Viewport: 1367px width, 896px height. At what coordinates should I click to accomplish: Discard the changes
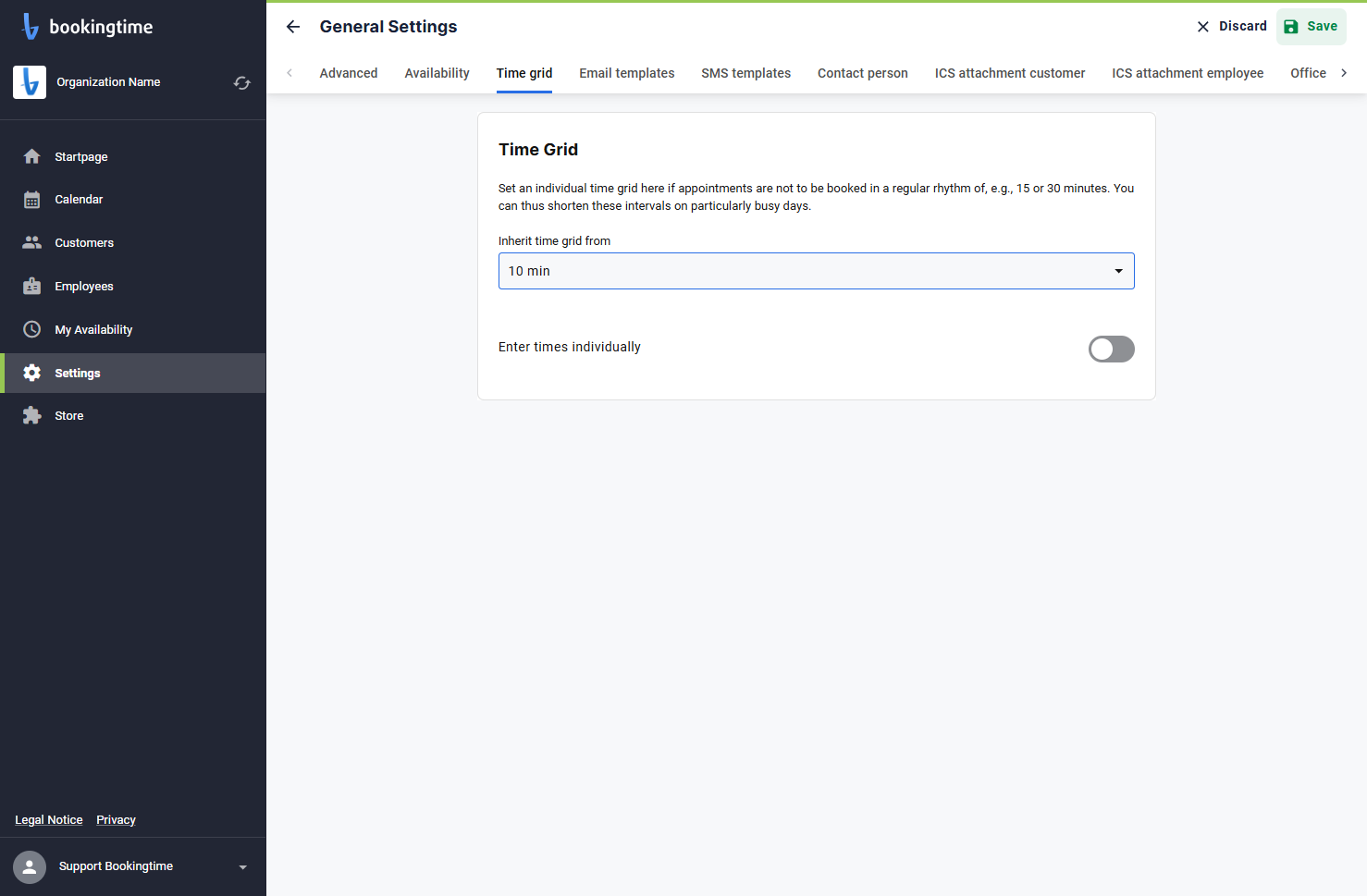1231,27
